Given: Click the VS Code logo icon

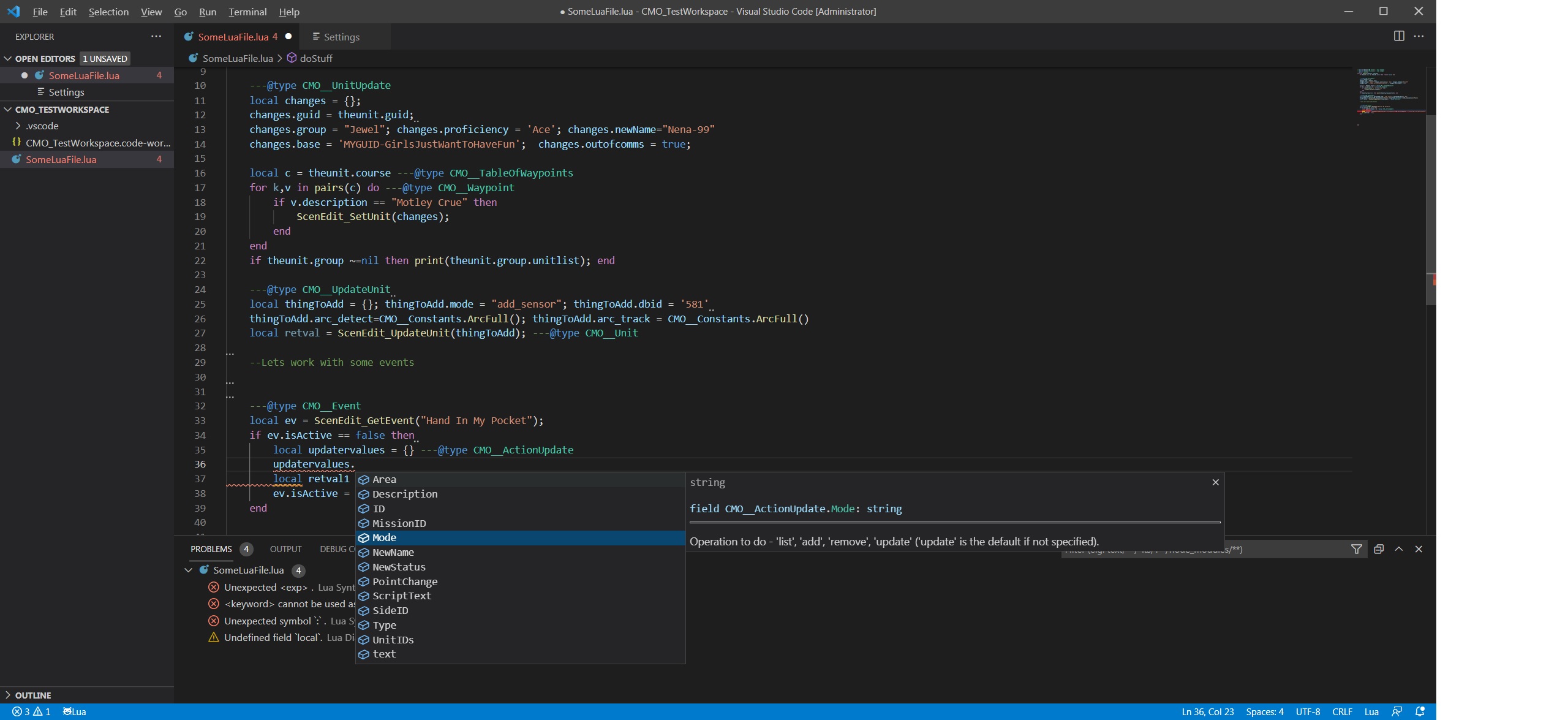Looking at the screenshot, I should pos(13,11).
